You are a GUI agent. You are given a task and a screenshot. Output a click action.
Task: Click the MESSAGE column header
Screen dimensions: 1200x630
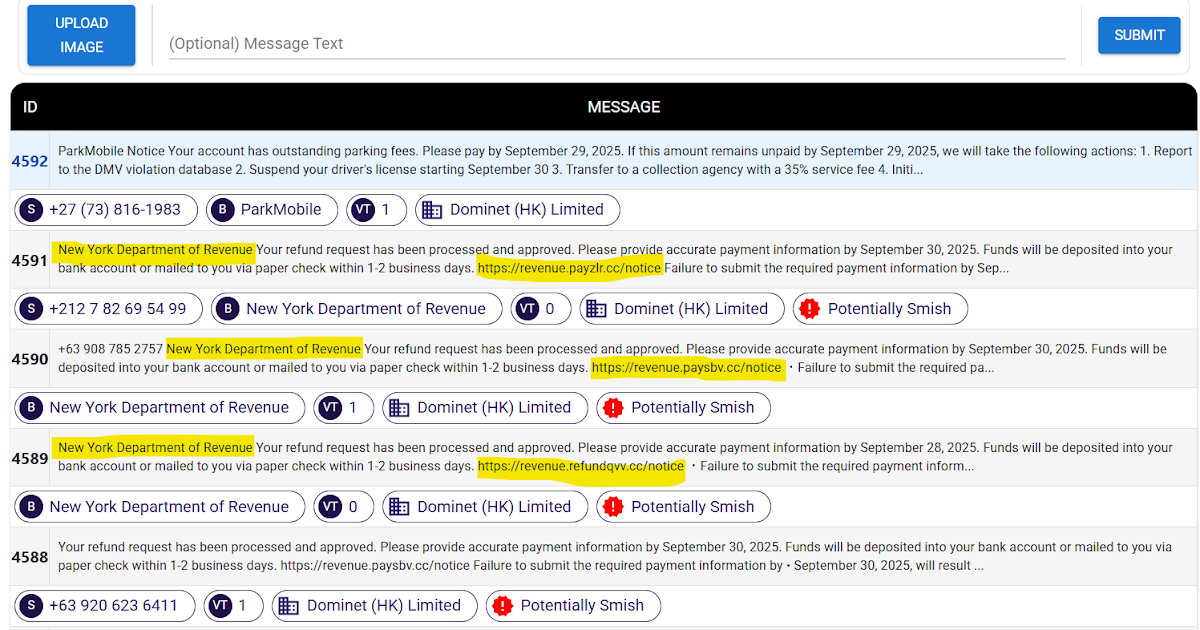tap(623, 107)
